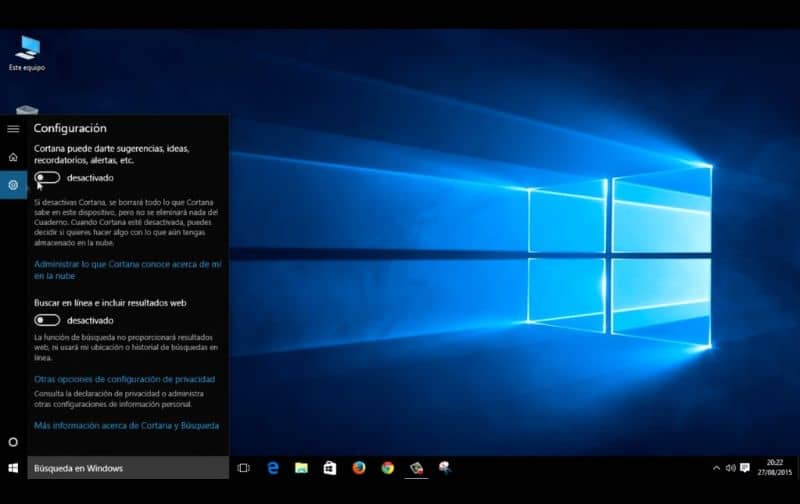Launch Google Chrome from the taskbar
Viewport: 800px width, 504px height.
pyautogui.click(x=388, y=468)
